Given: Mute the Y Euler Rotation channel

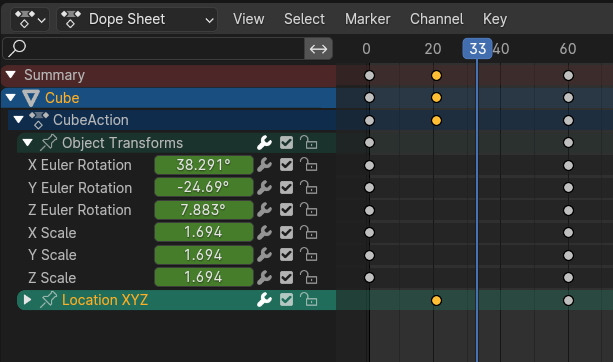Looking at the screenshot, I should coord(287,188).
